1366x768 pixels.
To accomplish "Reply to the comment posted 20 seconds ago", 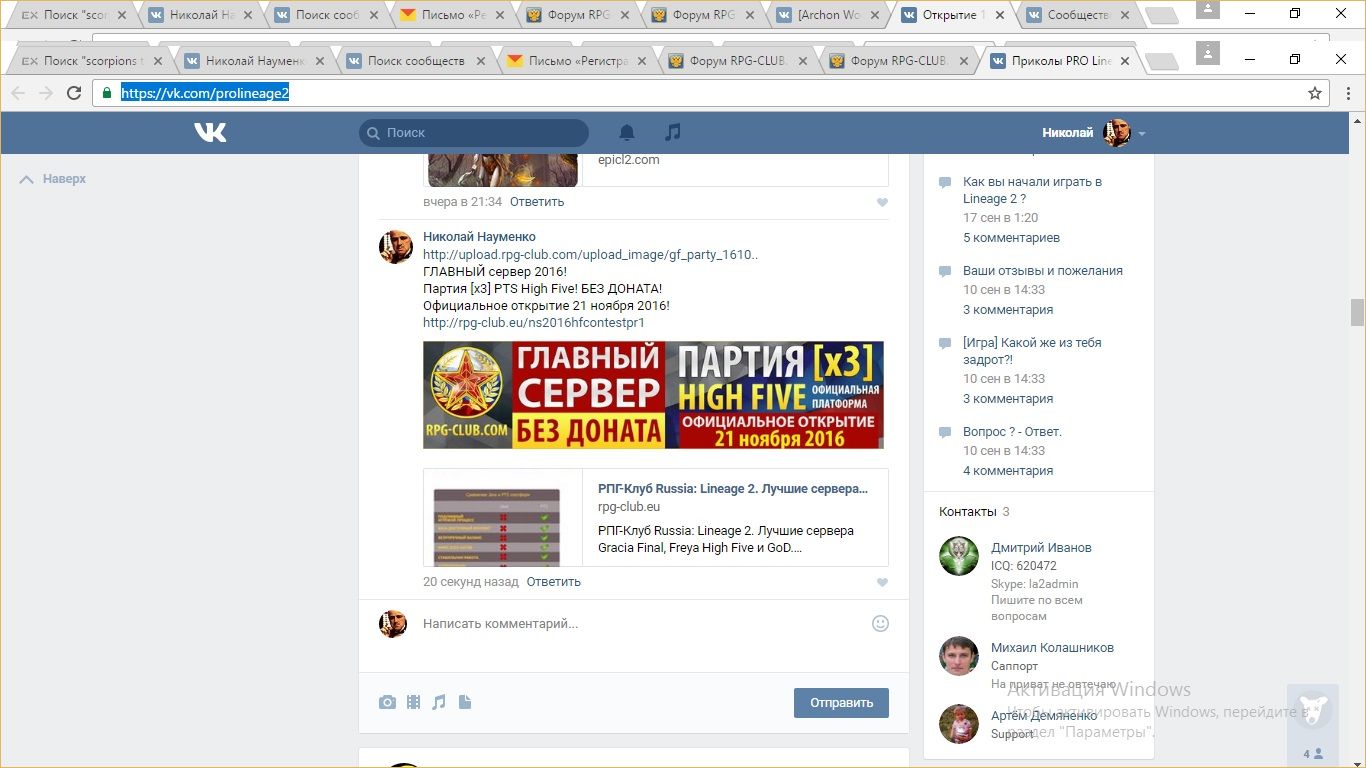I will click(x=554, y=582).
